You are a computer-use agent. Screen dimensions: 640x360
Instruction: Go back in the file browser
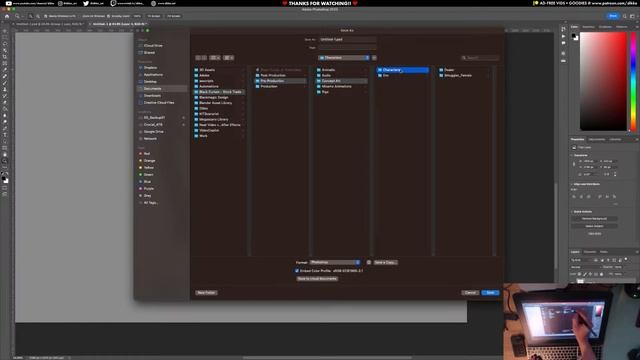(198, 58)
